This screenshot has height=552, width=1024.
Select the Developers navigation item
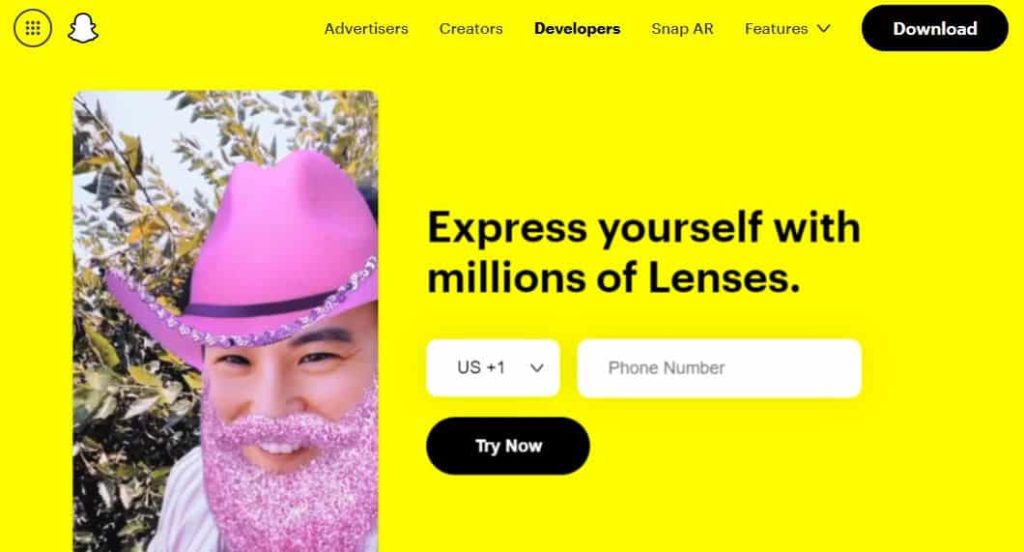point(577,29)
